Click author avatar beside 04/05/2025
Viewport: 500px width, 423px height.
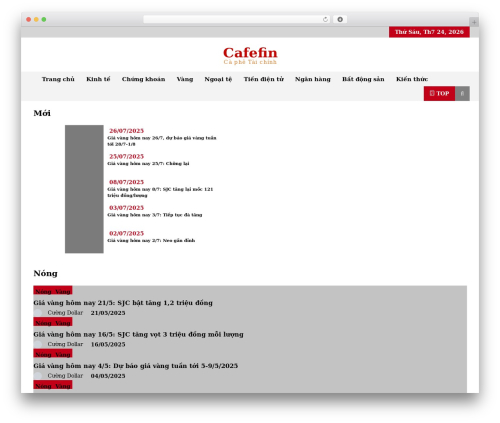tap(38, 376)
